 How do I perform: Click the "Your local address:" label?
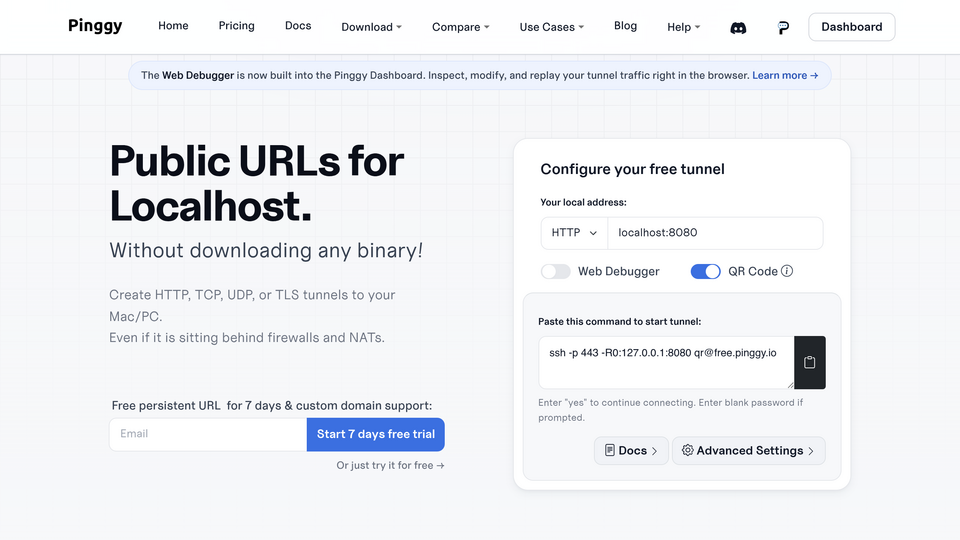583,202
